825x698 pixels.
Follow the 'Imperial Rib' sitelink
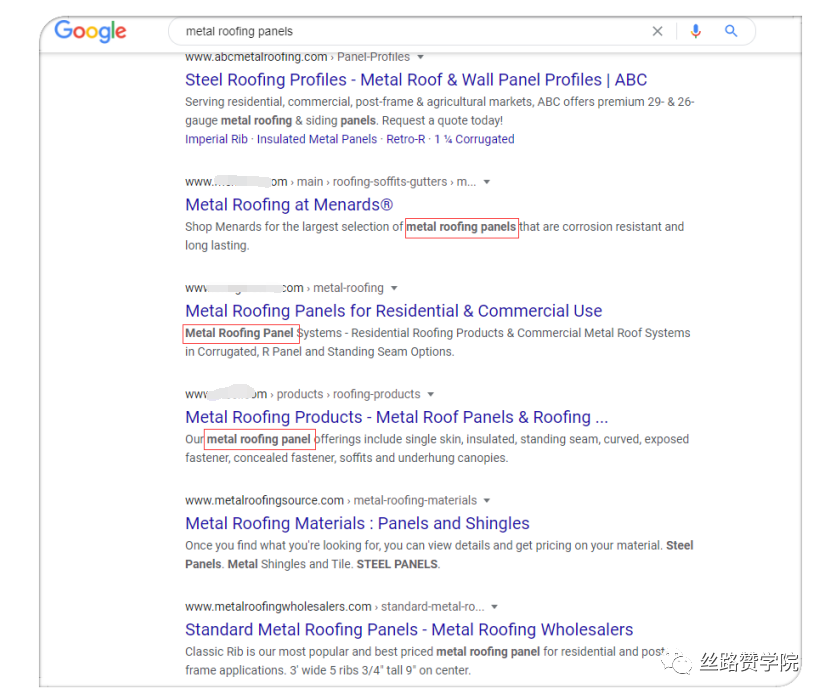click(x=216, y=139)
